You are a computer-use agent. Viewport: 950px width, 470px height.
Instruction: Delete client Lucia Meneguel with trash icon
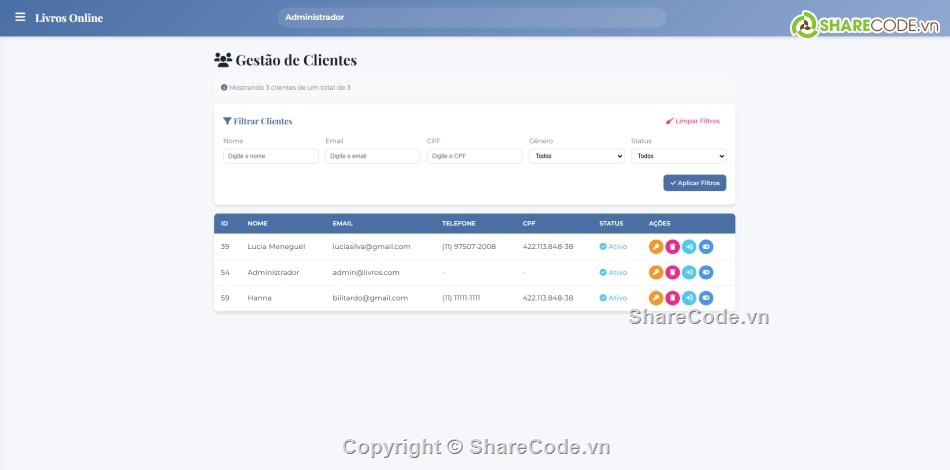(x=673, y=246)
